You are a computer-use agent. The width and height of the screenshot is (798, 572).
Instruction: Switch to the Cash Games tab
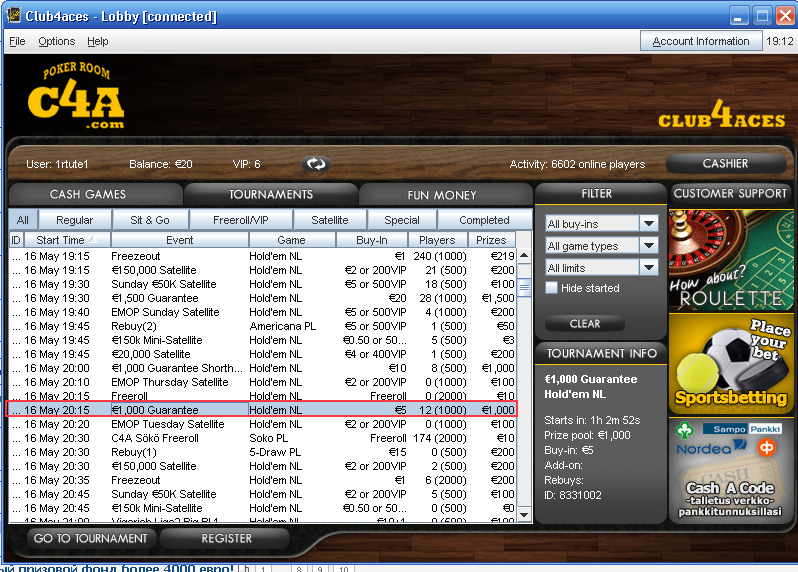point(95,194)
